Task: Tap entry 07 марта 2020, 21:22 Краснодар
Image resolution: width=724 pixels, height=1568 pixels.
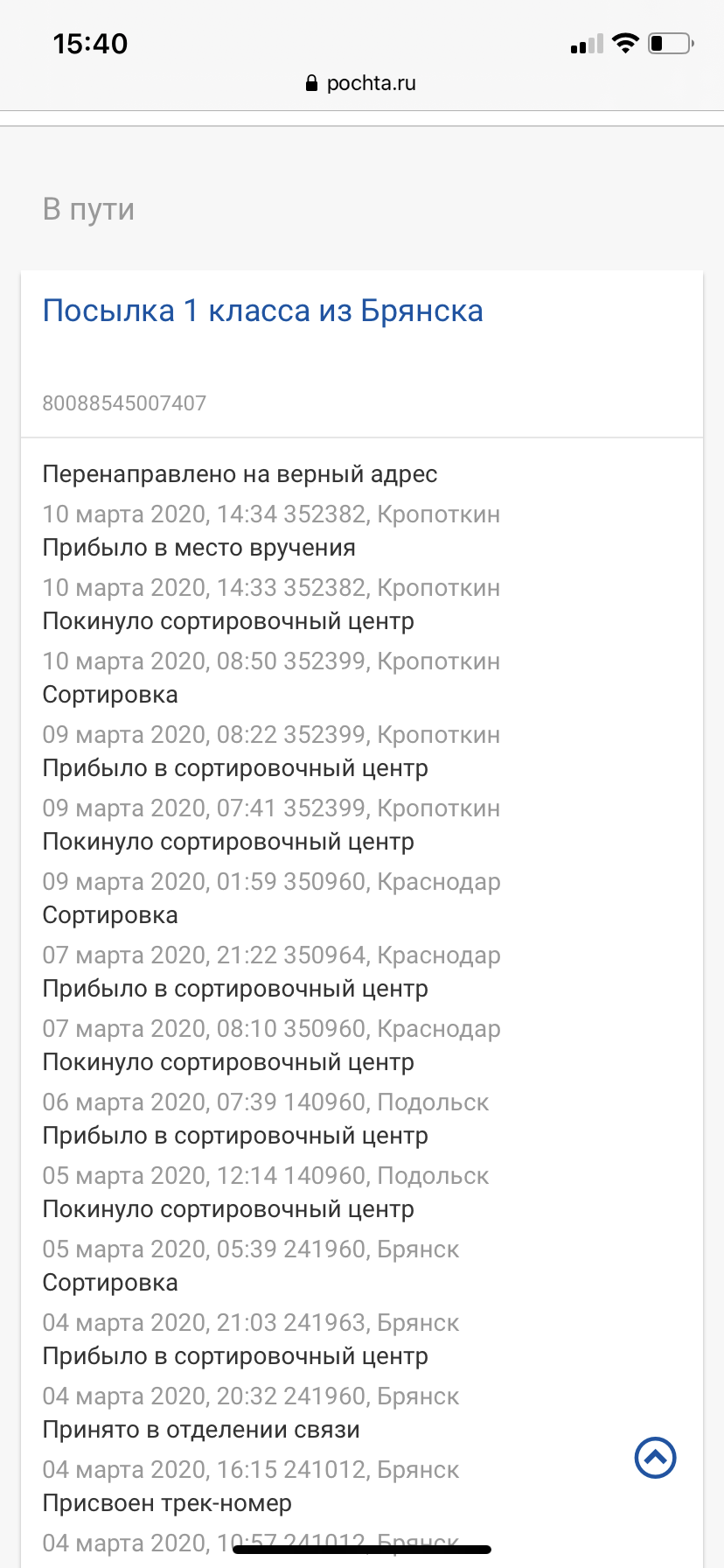Action: tap(272, 955)
